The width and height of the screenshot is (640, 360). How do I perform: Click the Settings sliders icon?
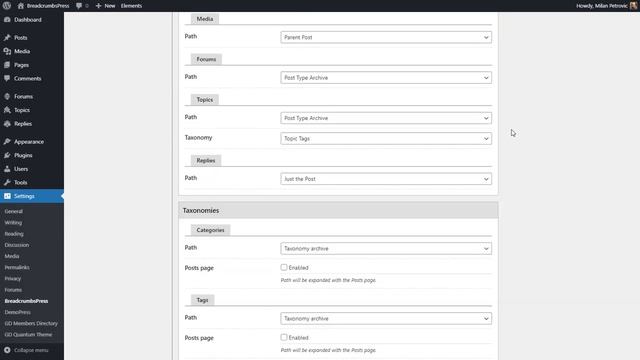click(7, 196)
